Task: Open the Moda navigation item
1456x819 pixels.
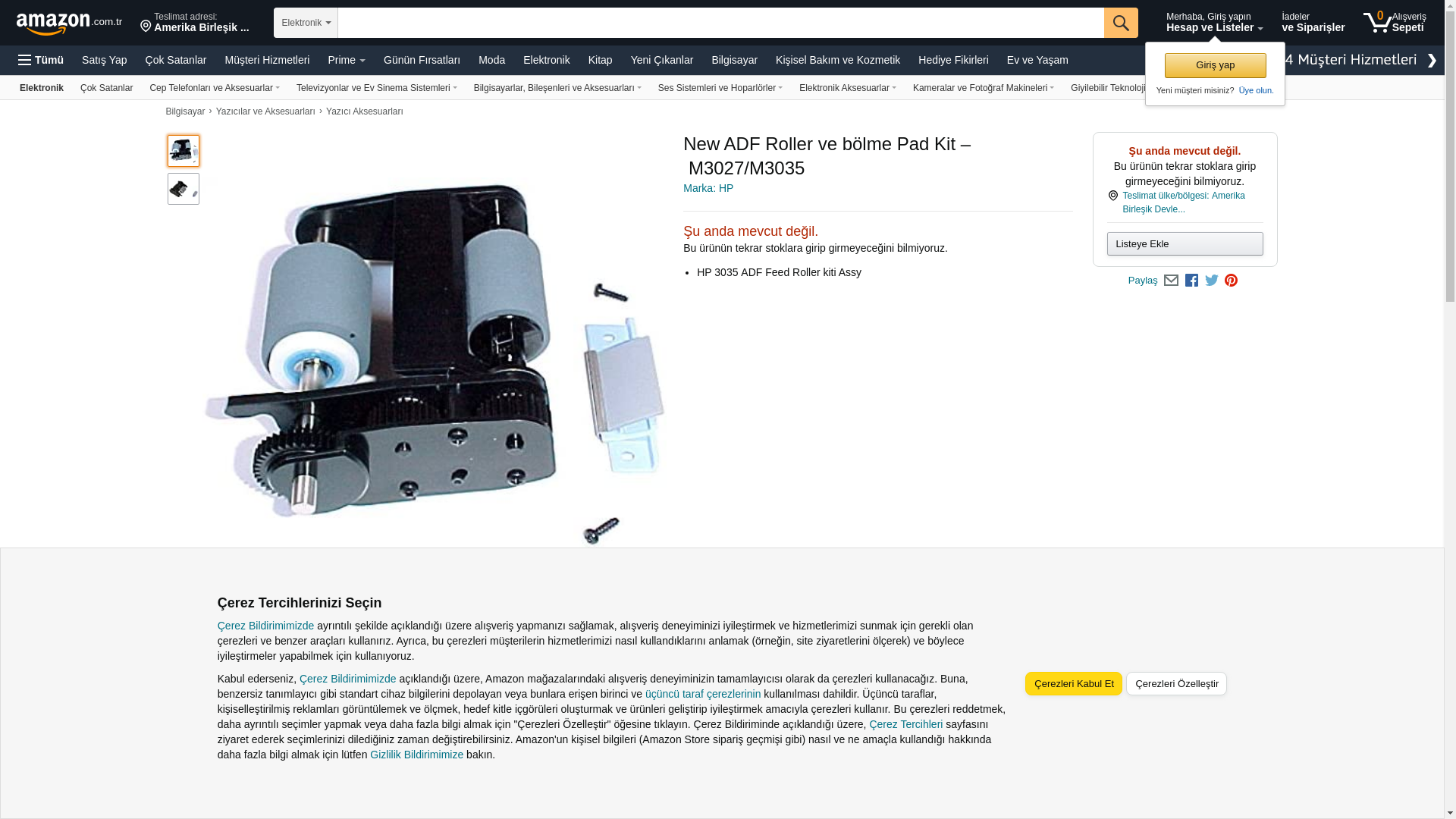Action: pyautogui.click(x=491, y=60)
